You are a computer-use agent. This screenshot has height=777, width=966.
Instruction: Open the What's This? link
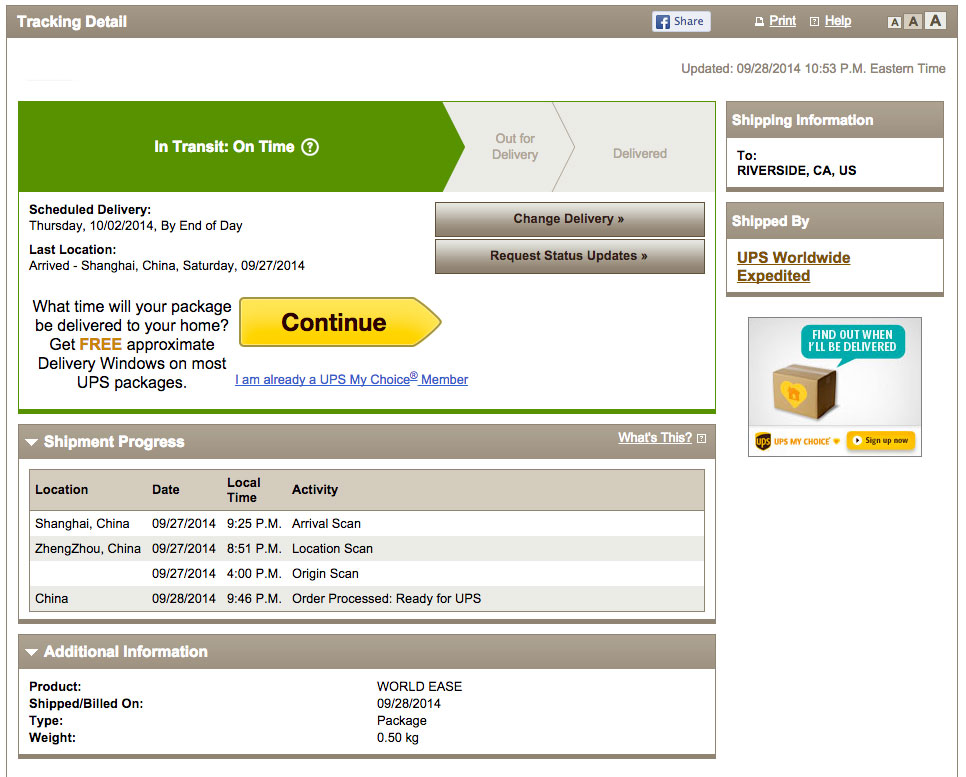655,437
